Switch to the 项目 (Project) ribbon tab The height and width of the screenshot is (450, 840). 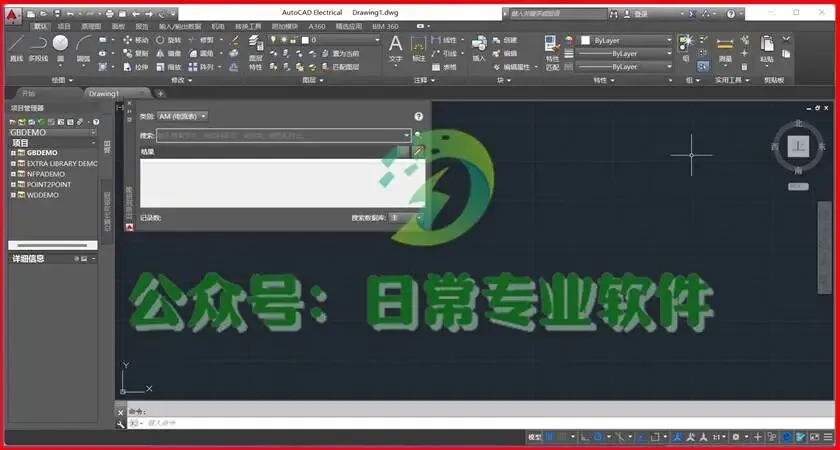click(64, 26)
